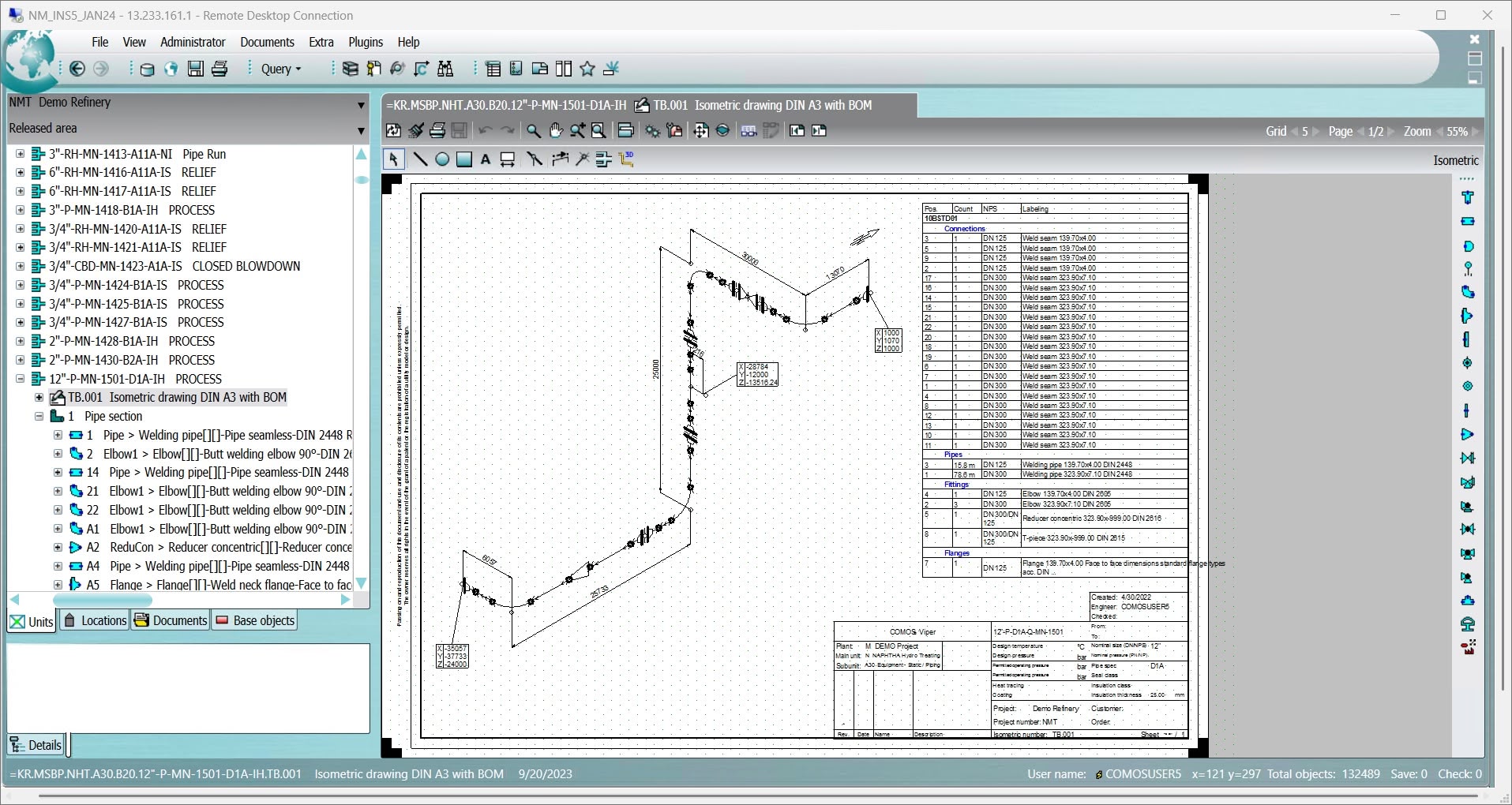Select the line drawing tool
The image size is (1512, 805).
420,159
